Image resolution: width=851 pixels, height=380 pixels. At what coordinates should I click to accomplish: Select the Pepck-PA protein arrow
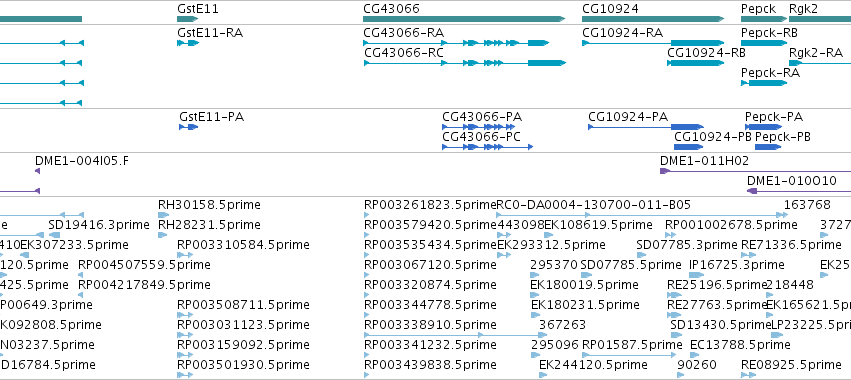point(763,127)
